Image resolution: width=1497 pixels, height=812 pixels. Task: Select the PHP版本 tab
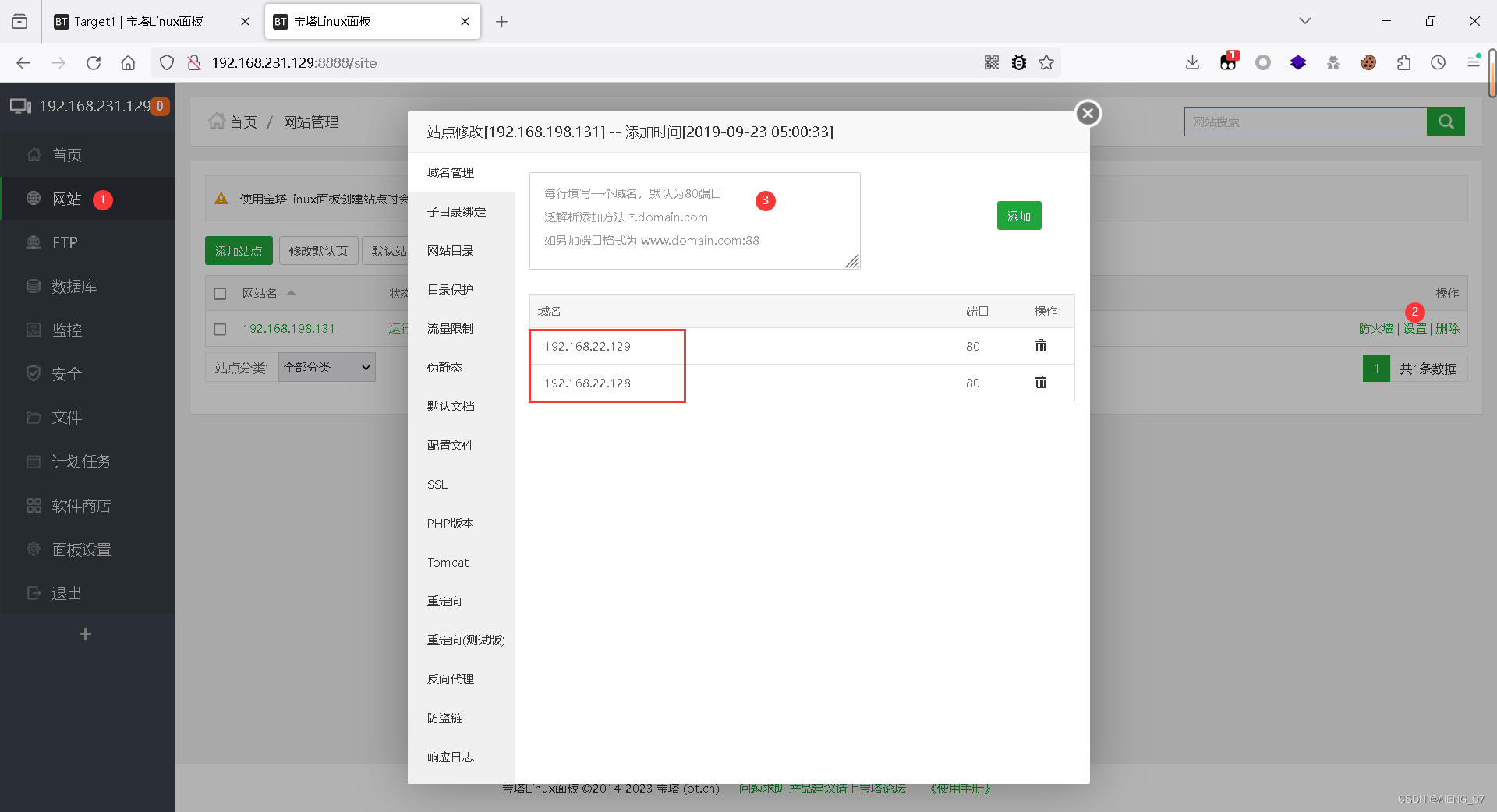(x=462, y=523)
